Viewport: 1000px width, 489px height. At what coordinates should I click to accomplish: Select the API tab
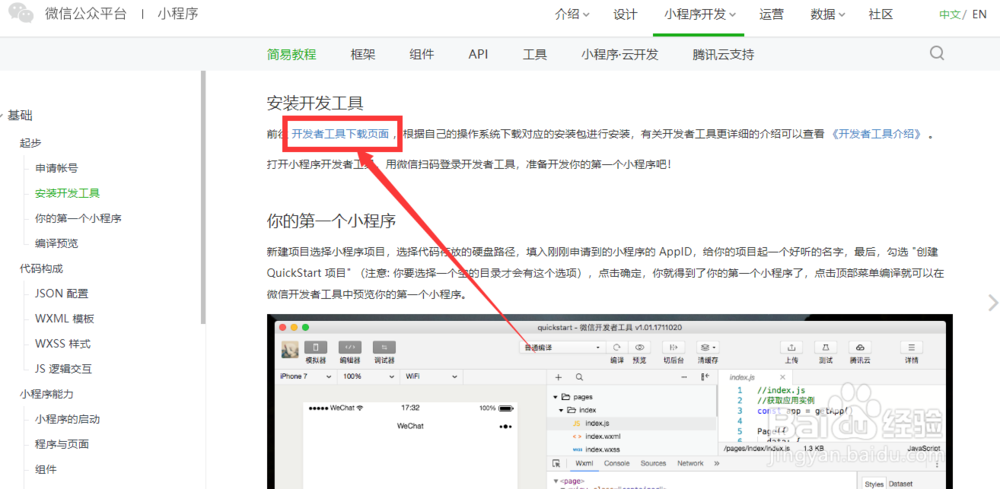point(478,54)
